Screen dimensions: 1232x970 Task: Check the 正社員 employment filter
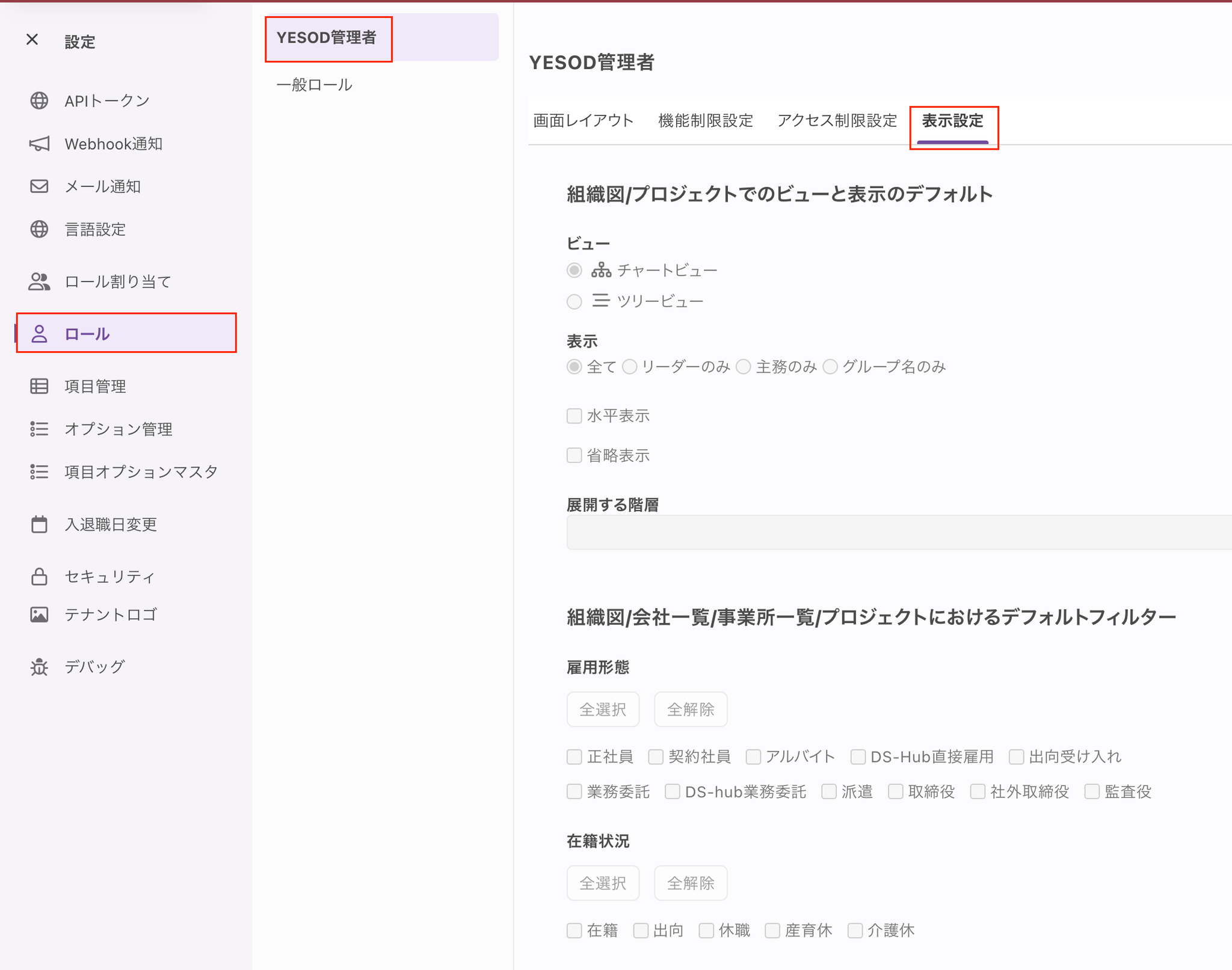tap(574, 757)
